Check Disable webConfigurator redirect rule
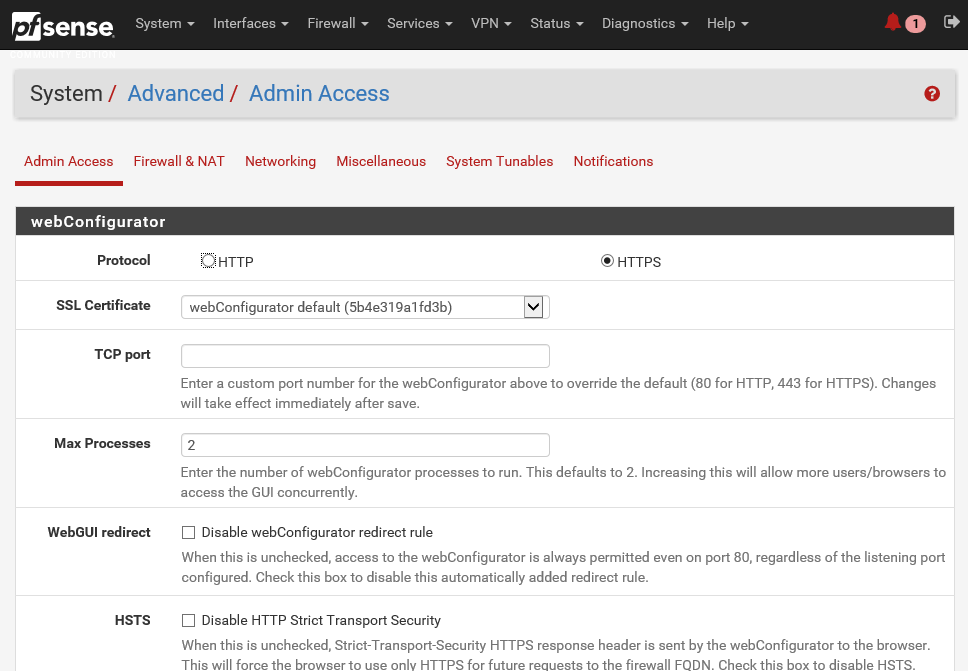 pyautogui.click(x=187, y=532)
